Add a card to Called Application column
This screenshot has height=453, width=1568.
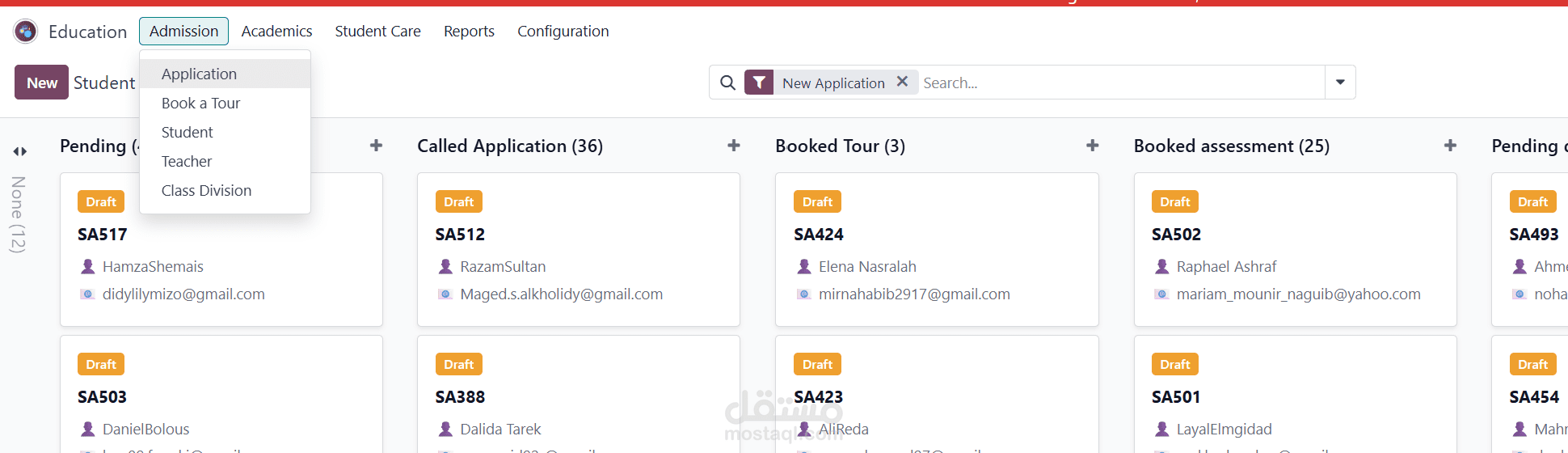pyautogui.click(x=734, y=146)
